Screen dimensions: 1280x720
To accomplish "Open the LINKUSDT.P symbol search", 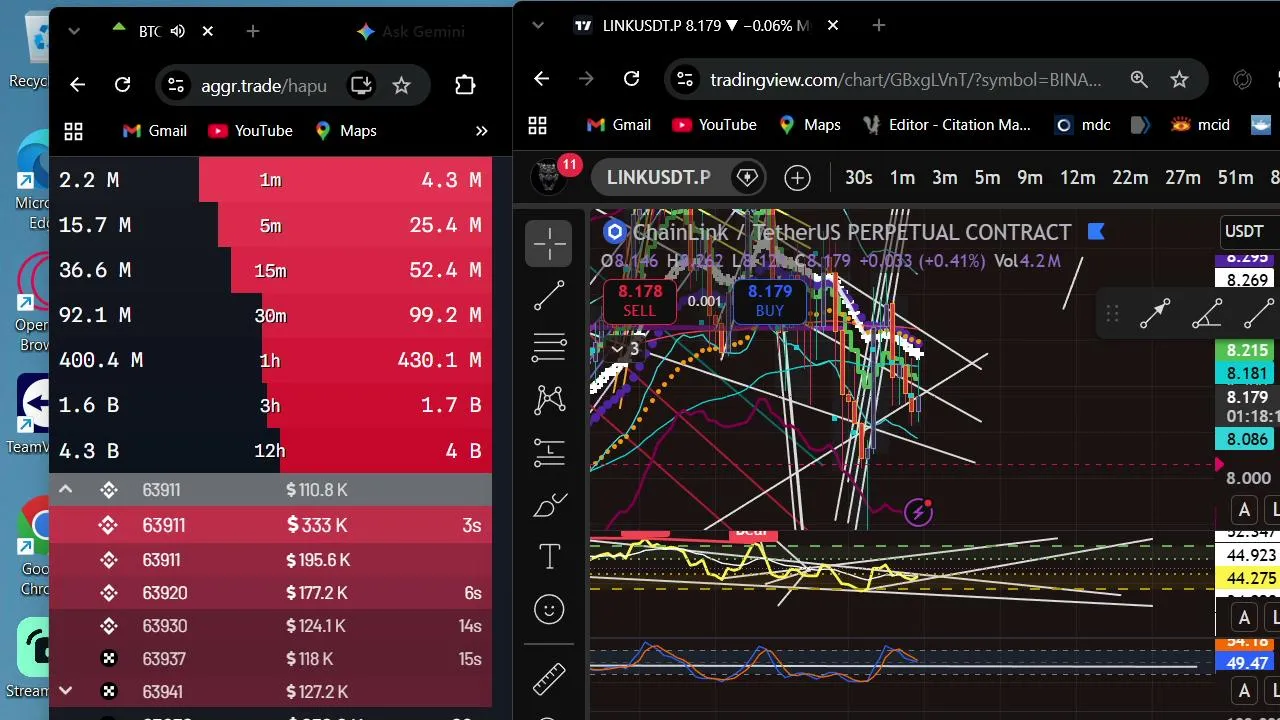I will 658,178.
